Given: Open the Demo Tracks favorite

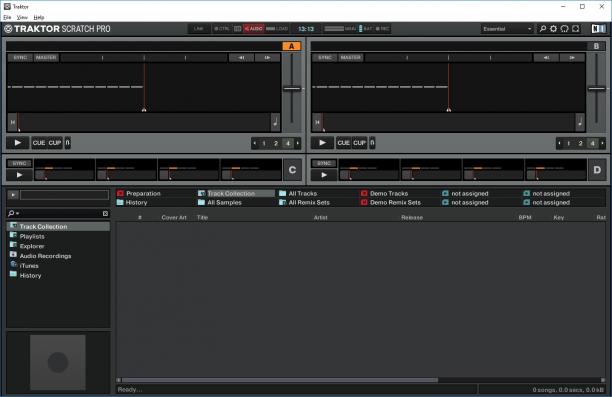Looking at the screenshot, I should [389, 193].
